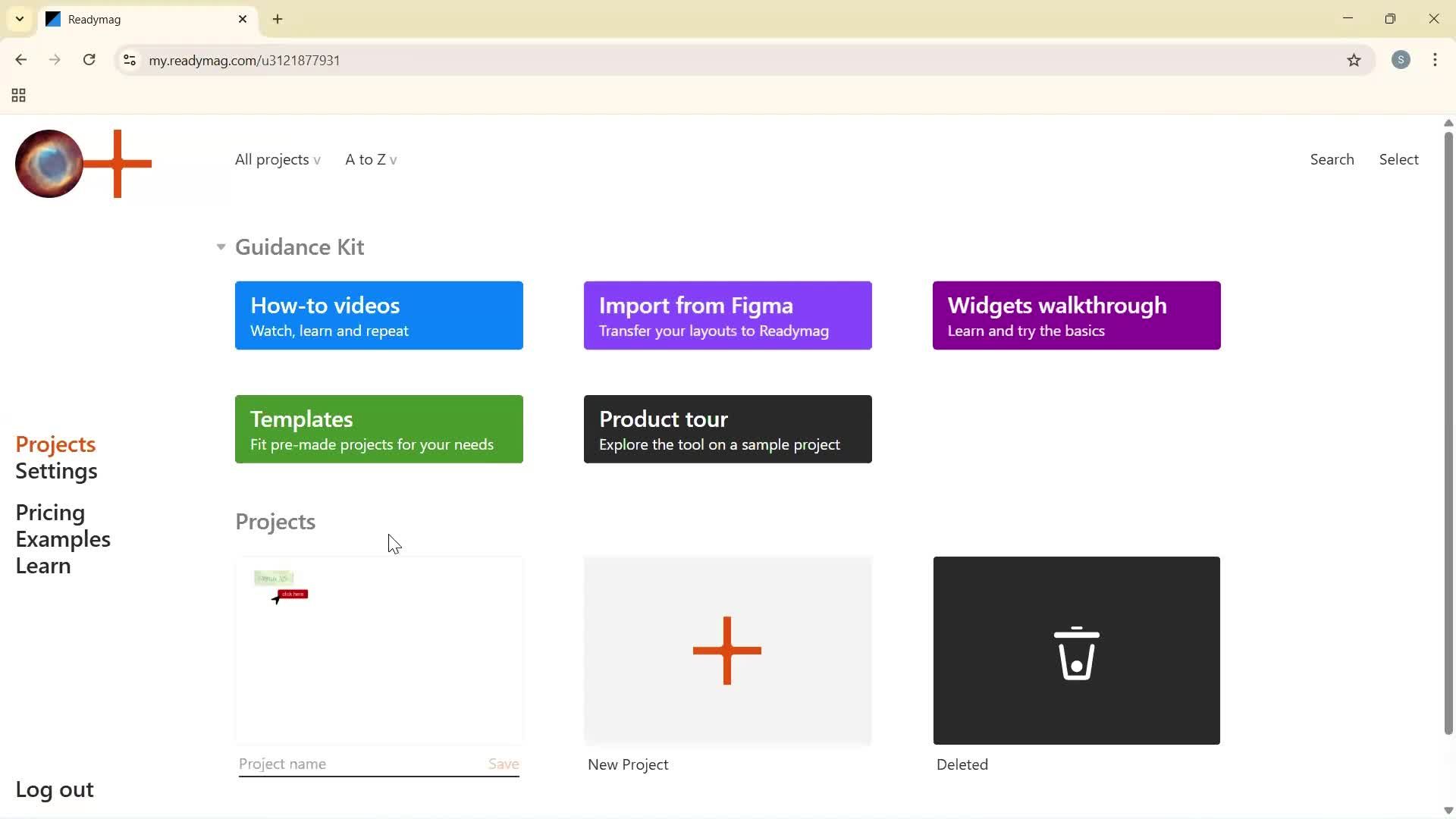Bookmark this page with the star icon

pos(1354,60)
